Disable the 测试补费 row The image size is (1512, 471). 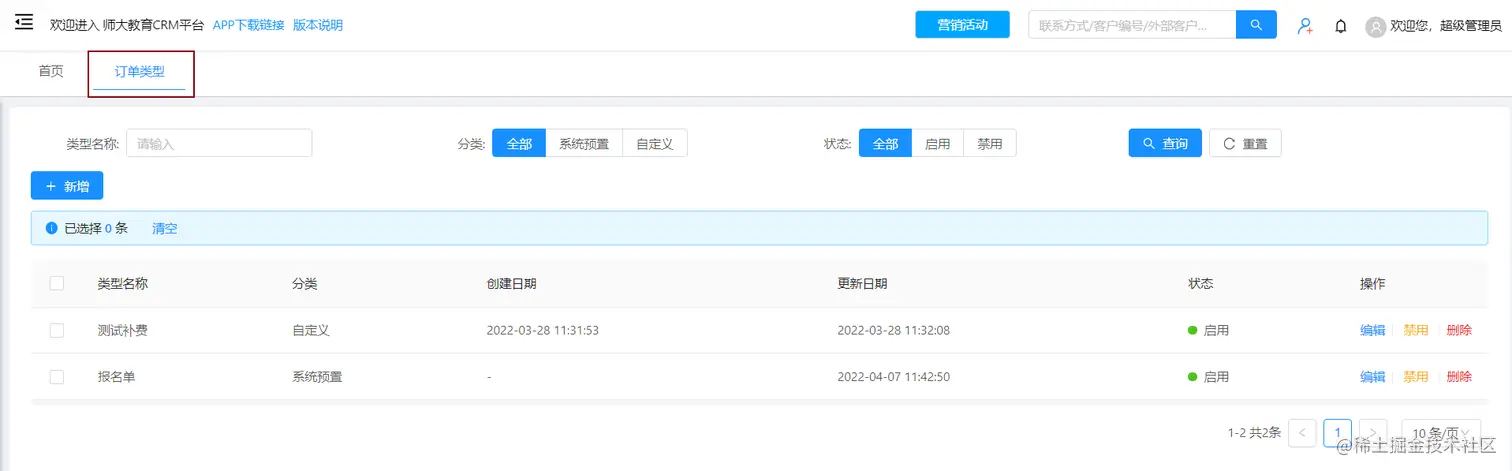click(1416, 330)
